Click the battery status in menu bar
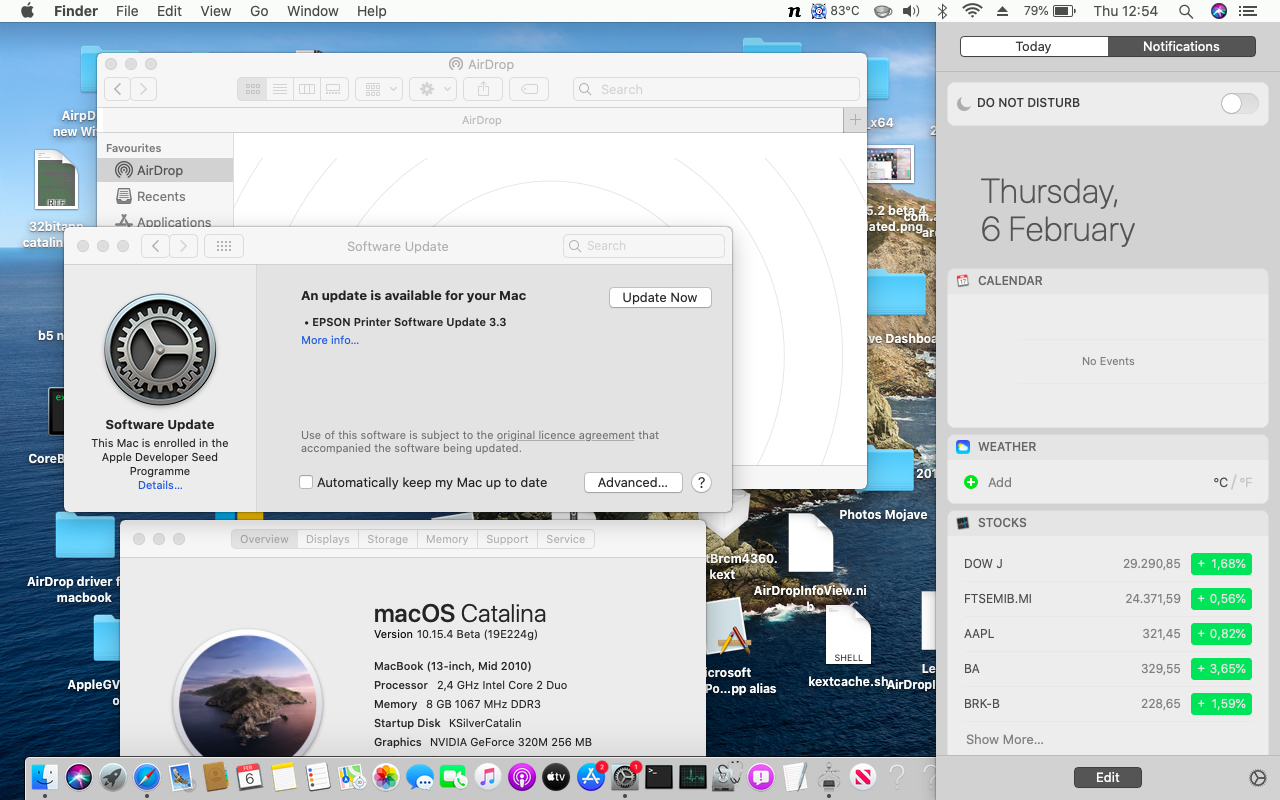 click(1050, 11)
